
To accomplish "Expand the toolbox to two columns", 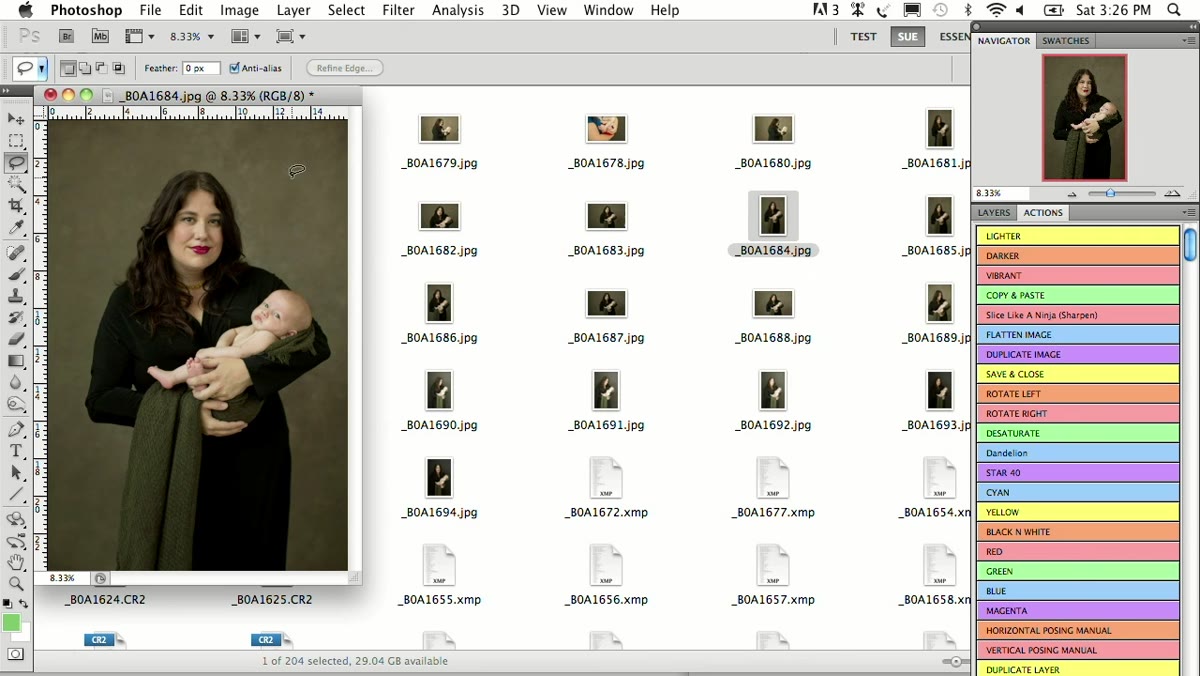I will pyautogui.click(x=8, y=91).
